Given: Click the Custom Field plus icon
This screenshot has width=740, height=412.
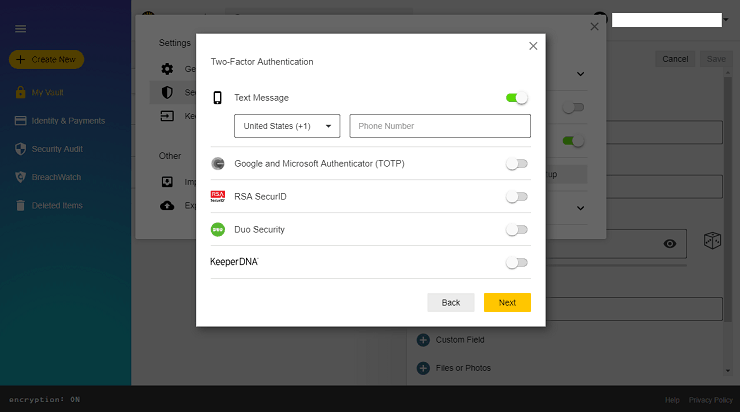Looking at the screenshot, I should [x=422, y=340].
